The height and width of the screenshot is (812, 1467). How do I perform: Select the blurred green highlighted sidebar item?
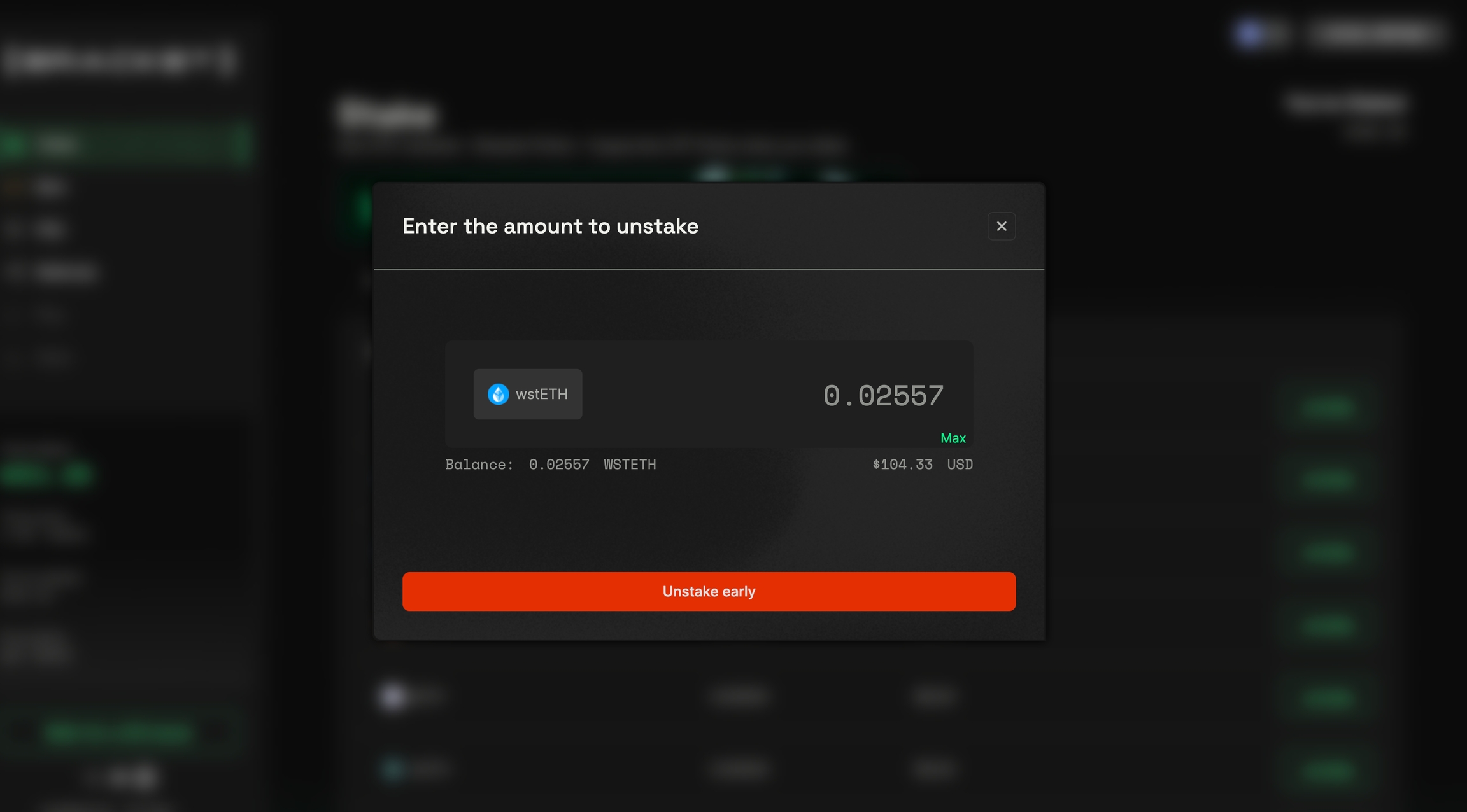pyautogui.click(x=126, y=144)
